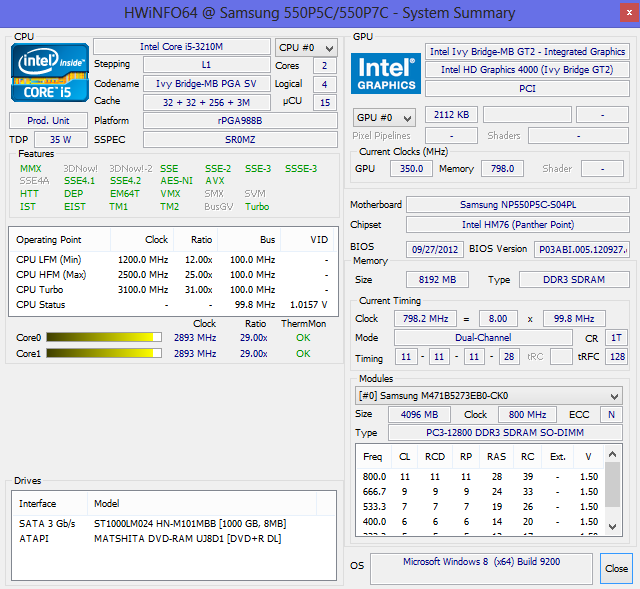Click the AES-NI feature label
Viewport: 640px width, 589px height.
coord(176,181)
